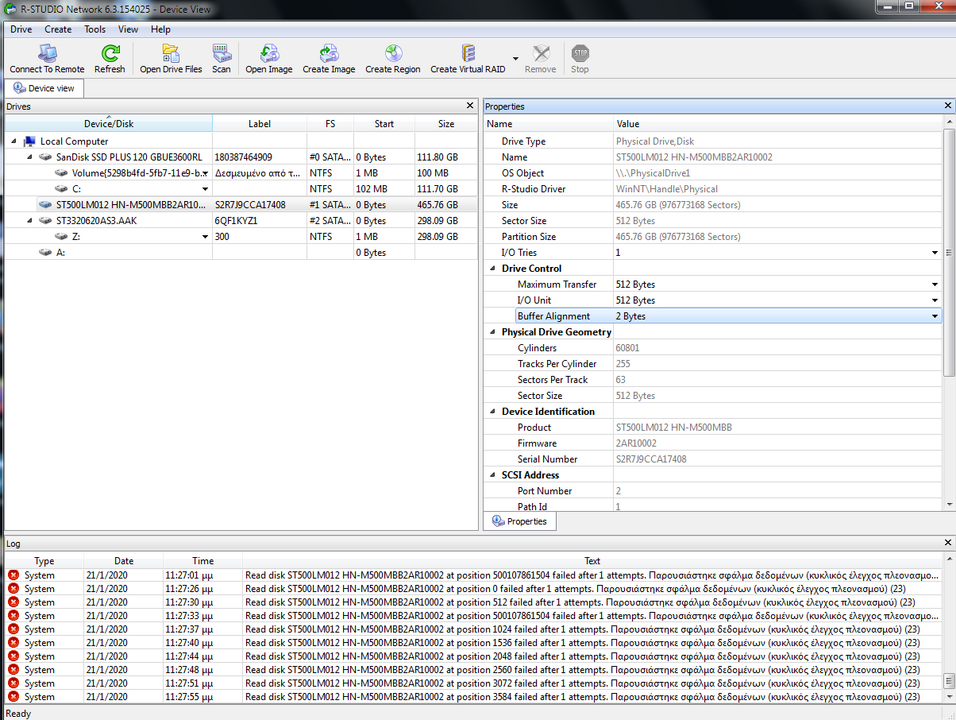Screen dimensions: 956x720
Task: Open the Maximum Transfer value dropdown
Action: [935, 284]
